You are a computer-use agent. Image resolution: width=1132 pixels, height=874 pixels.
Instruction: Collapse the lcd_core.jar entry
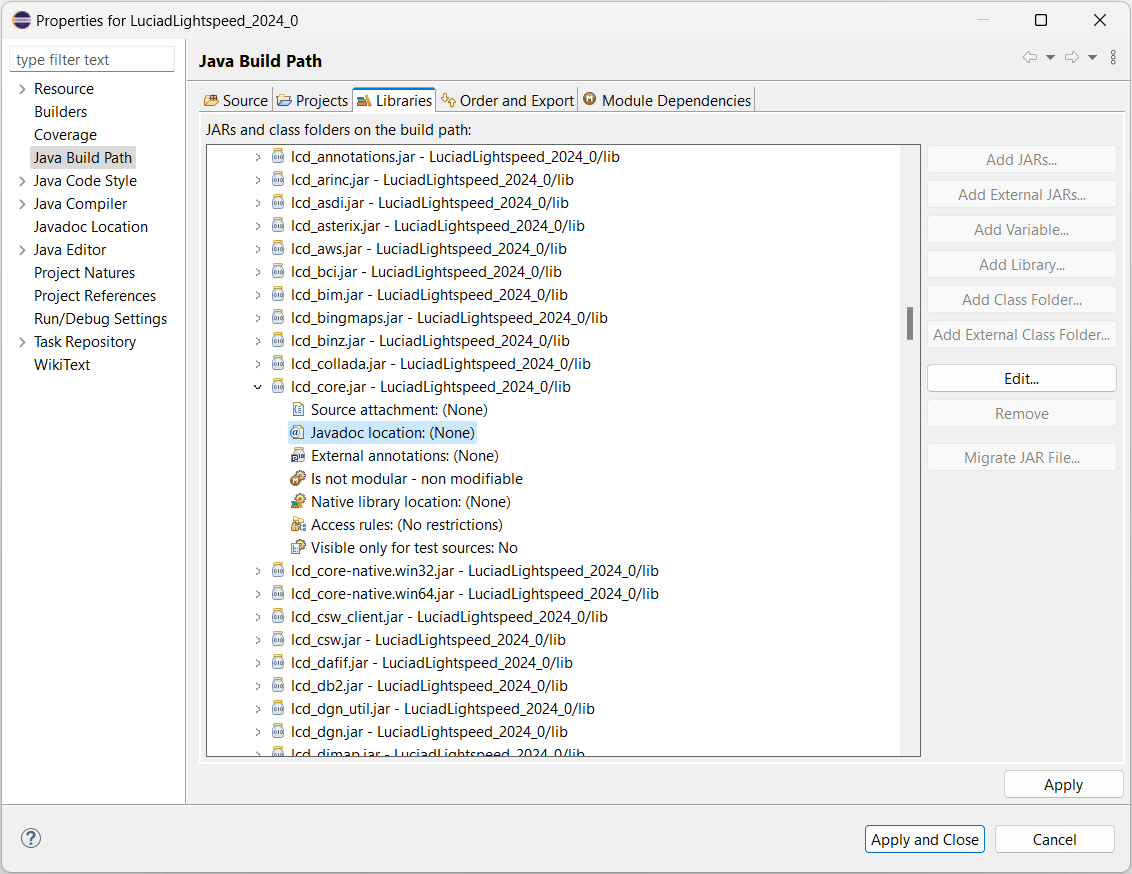tap(257, 386)
